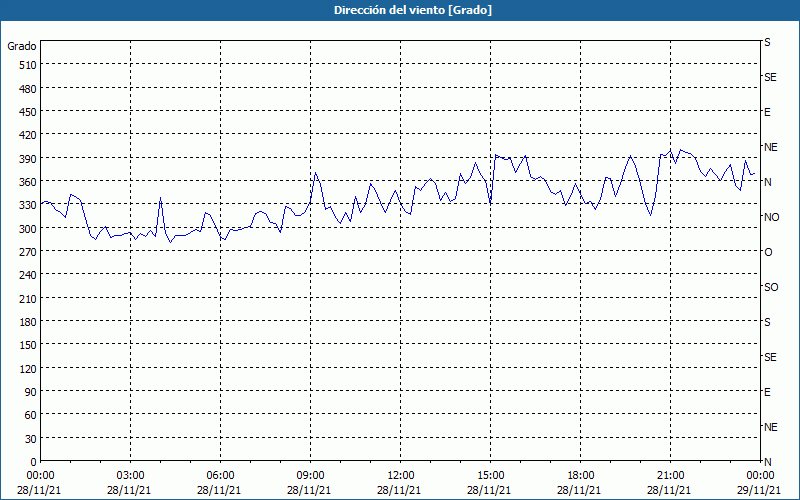Select the 'Grado' unit label
The height and width of the screenshot is (500, 800).
tap(22, 46)
